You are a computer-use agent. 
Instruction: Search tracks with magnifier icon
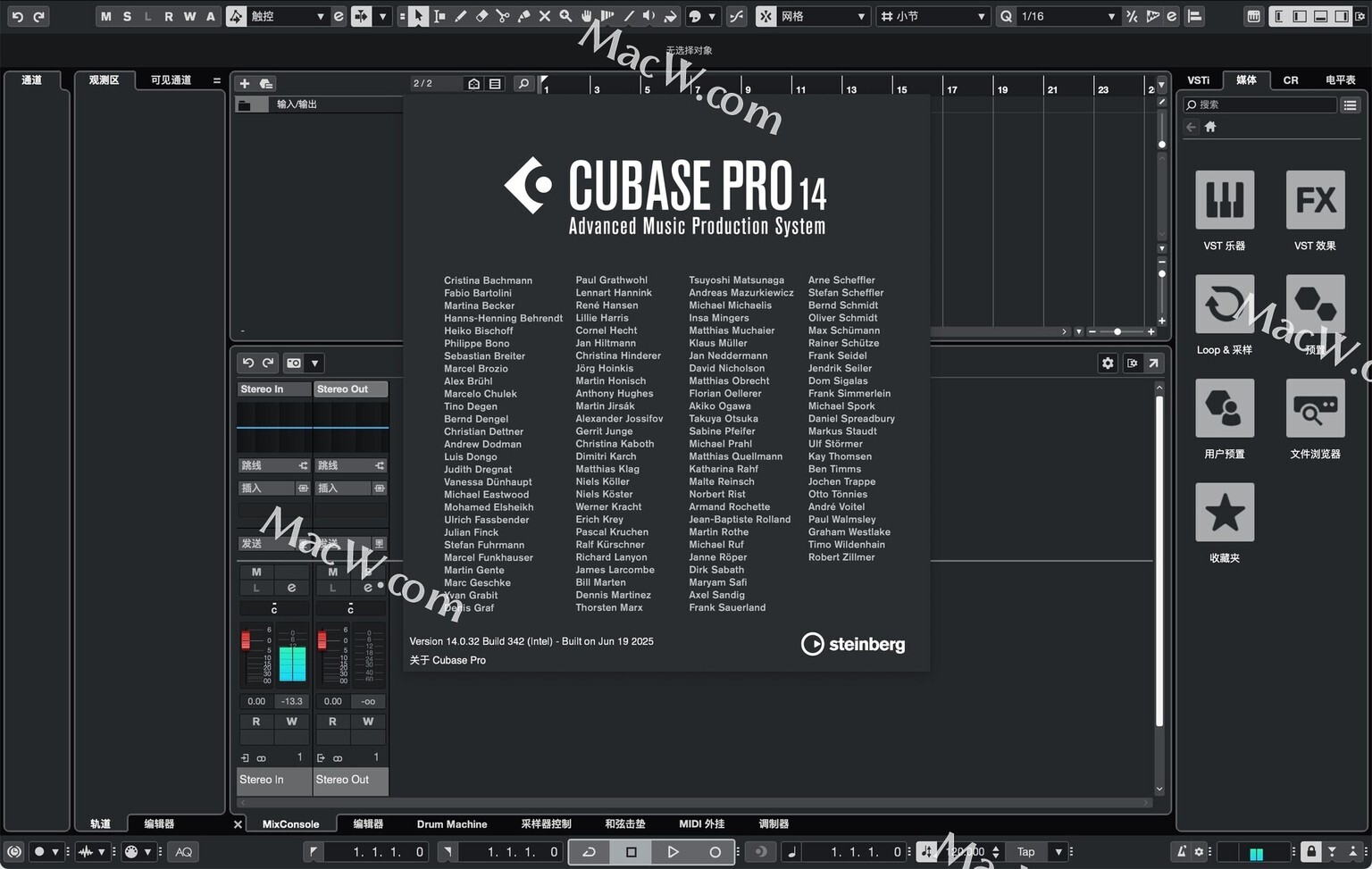(523, 83)
